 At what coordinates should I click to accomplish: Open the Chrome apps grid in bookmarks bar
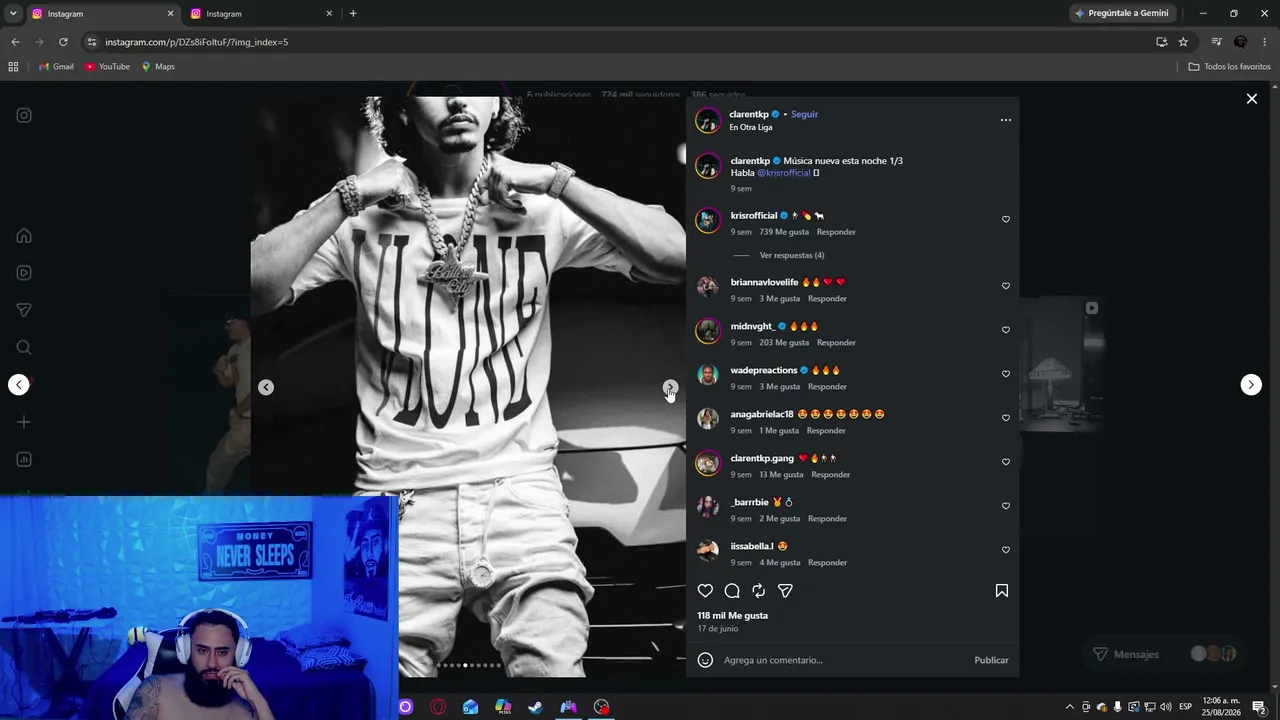point(13,67)
